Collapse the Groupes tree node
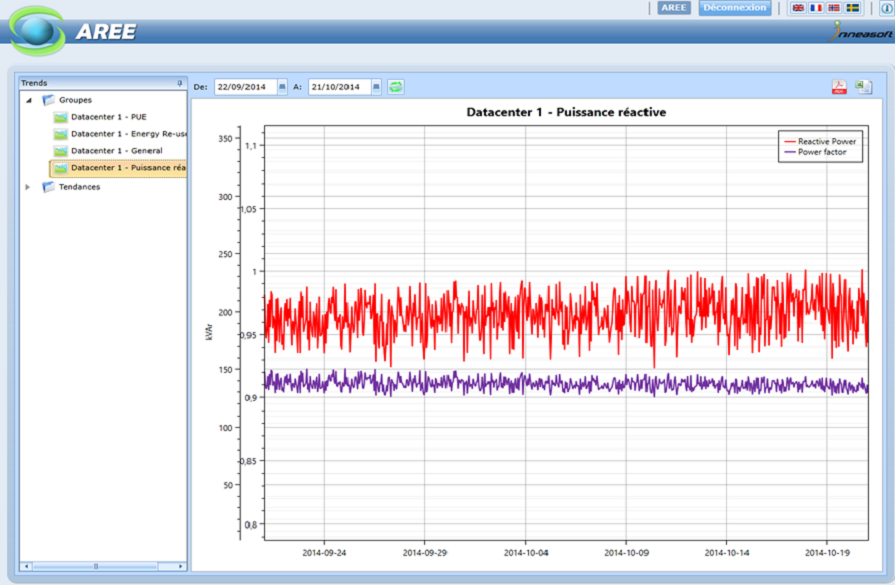Viewport: 895px width, 585px height. (x=29, y=100)
